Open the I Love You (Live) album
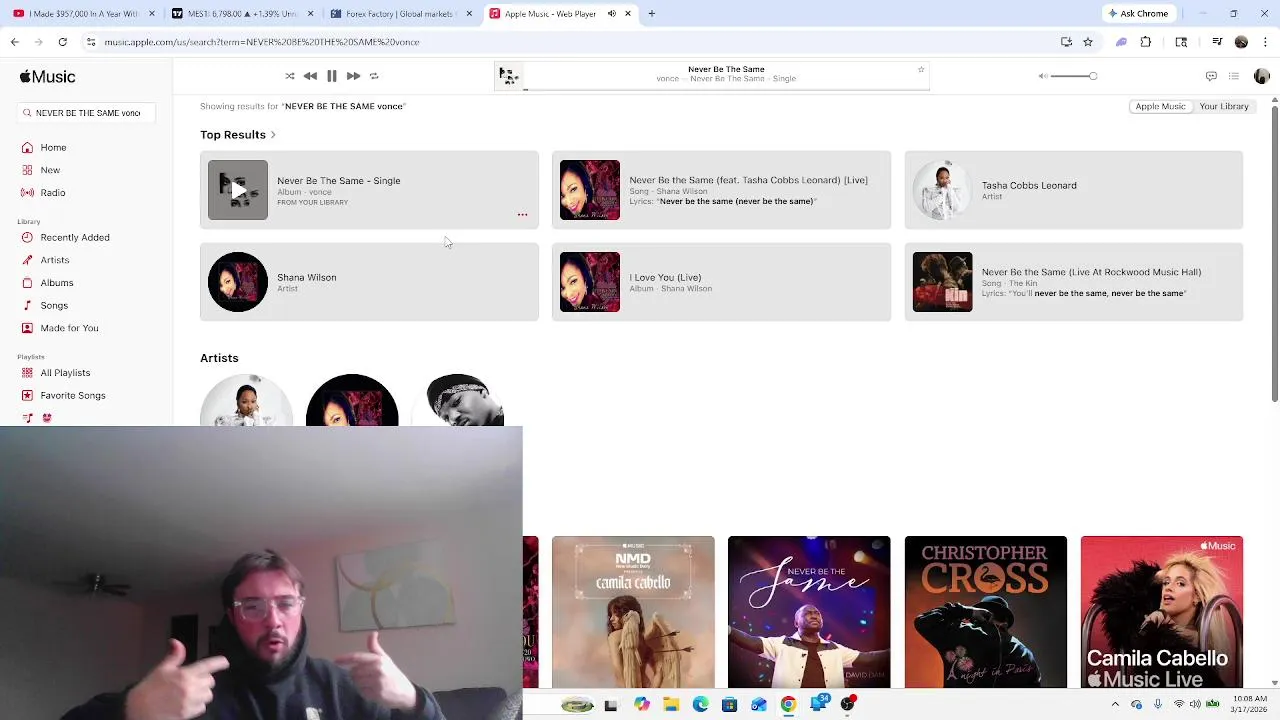The width and height of the screenshot is (1280, 720). tap(721, 282)
